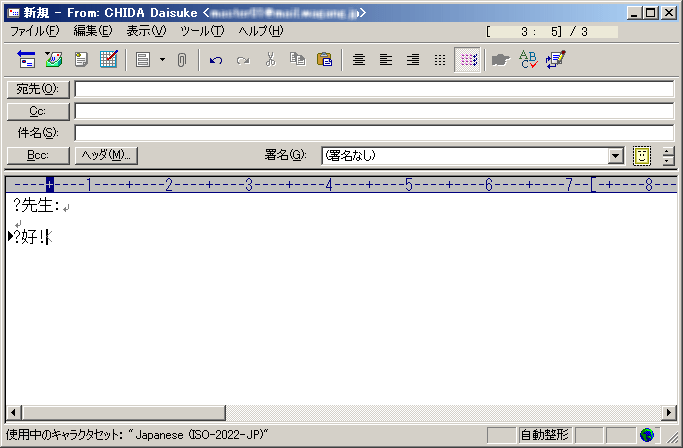This screenshot has width=683, height=448.
Task: Click the yellow smiley face icon
Action: point(642,156)
